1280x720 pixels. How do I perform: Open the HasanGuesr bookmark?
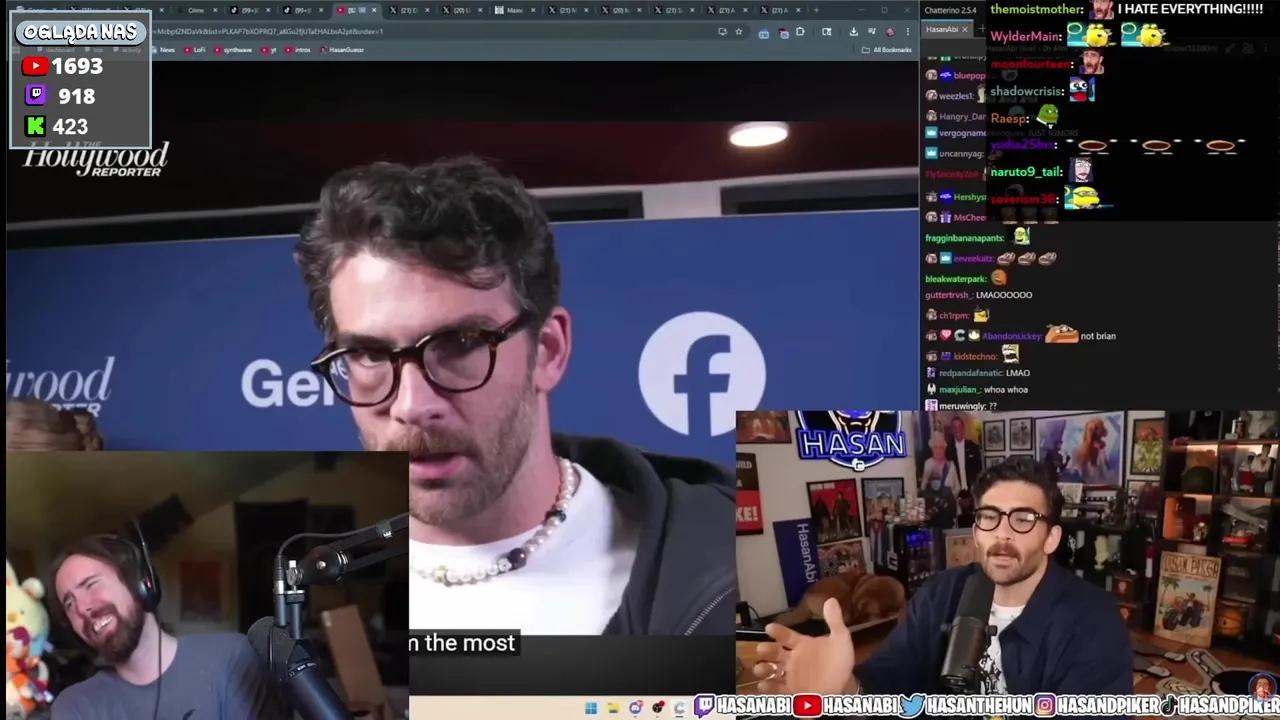(x=340, y=49)
